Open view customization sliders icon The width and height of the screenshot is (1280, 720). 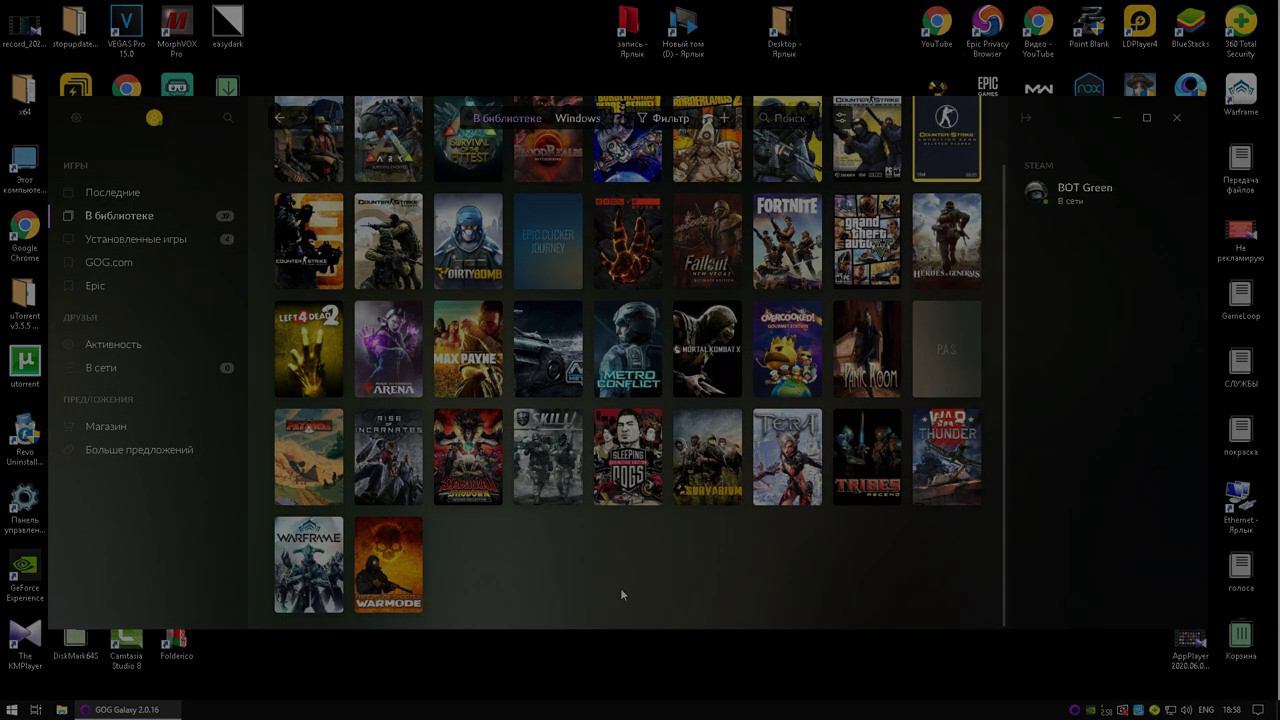click(840, 118)
